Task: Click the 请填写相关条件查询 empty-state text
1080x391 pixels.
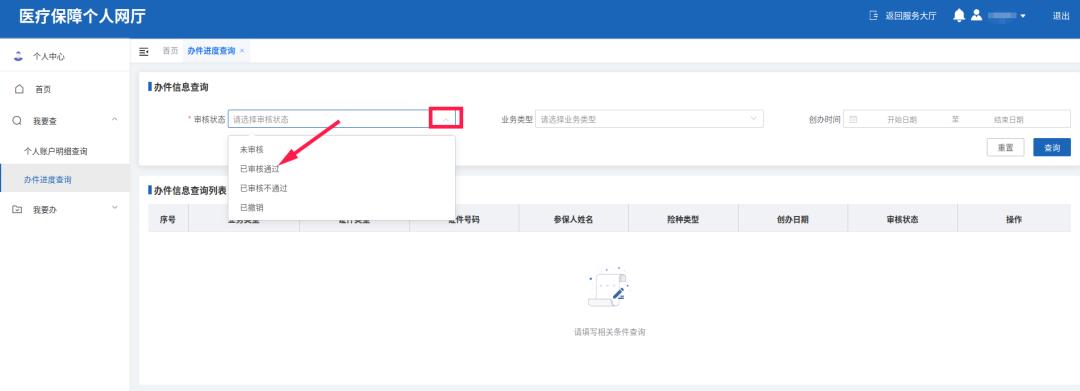Action: [x=610, y=332]
